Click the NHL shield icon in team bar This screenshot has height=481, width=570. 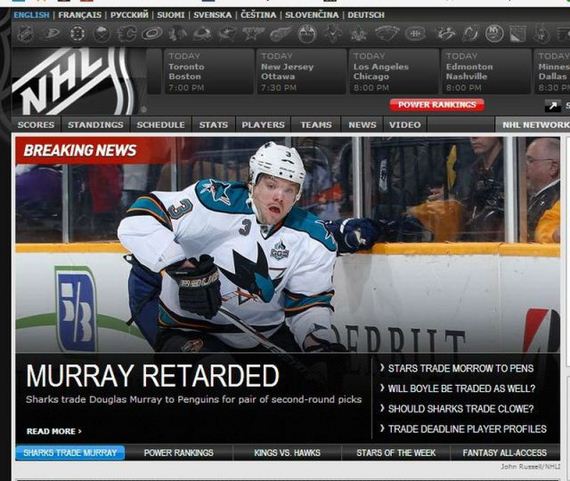(25, 34)
